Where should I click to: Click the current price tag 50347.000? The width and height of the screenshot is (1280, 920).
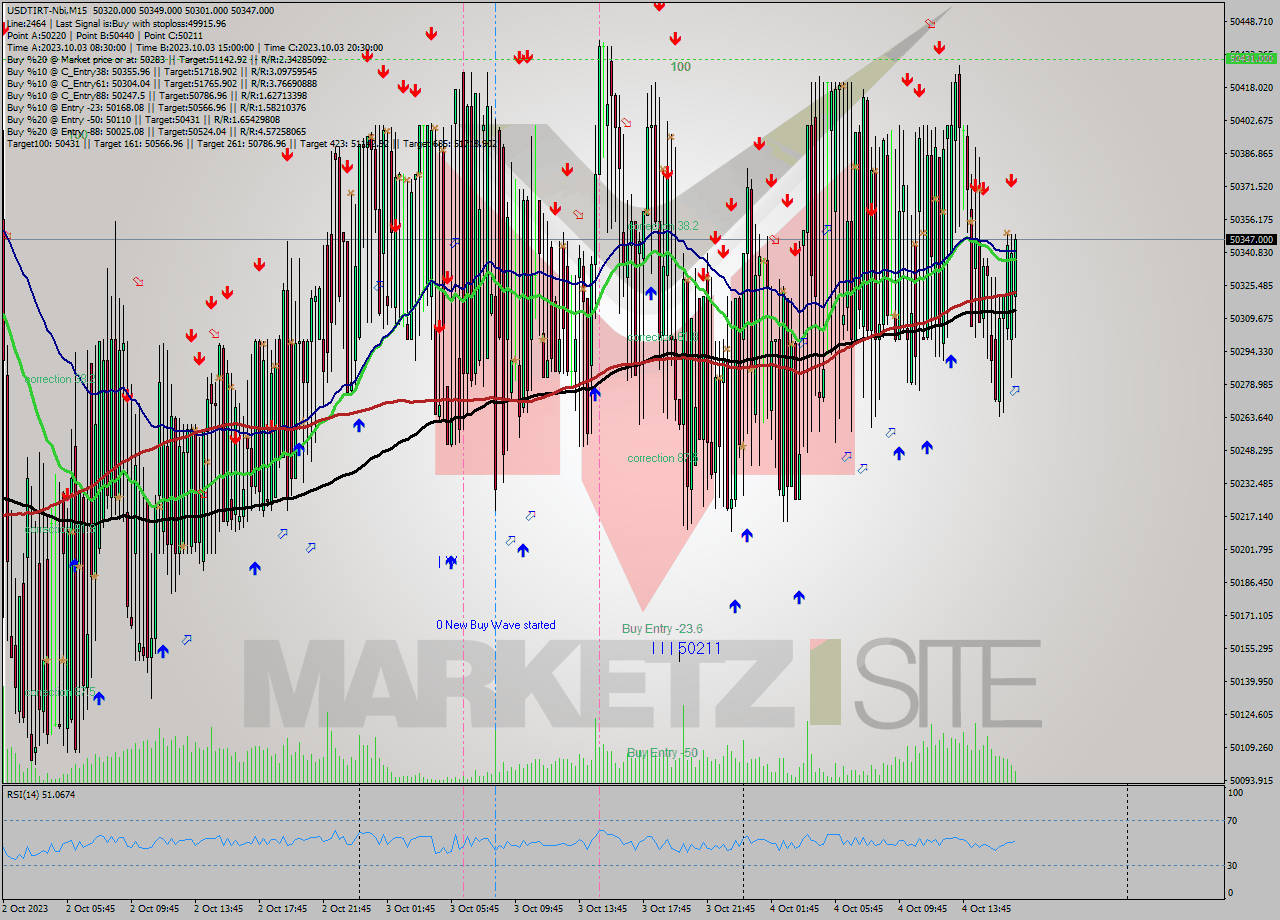1251,240
